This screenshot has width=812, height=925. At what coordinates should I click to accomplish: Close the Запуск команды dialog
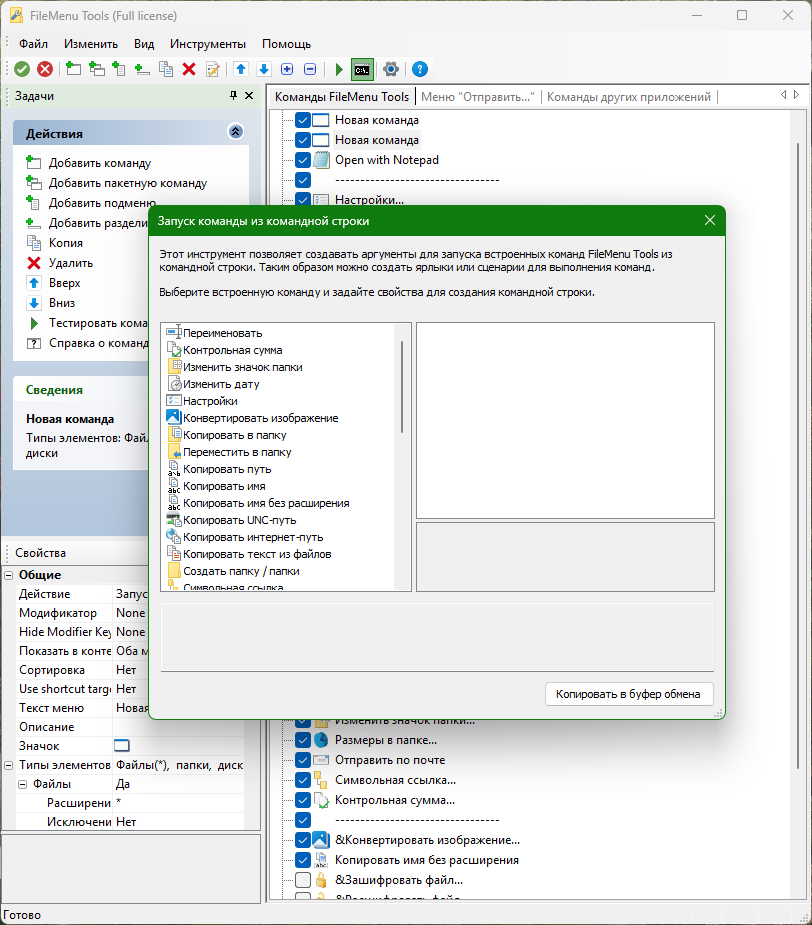tap(710, 220)
